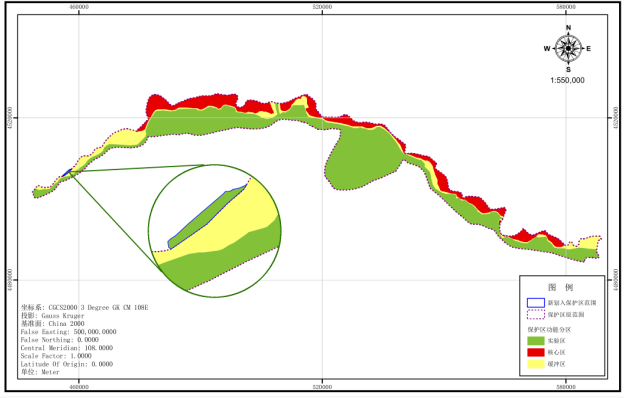Select the green 实验区 legend swatch

pos(536,341)
